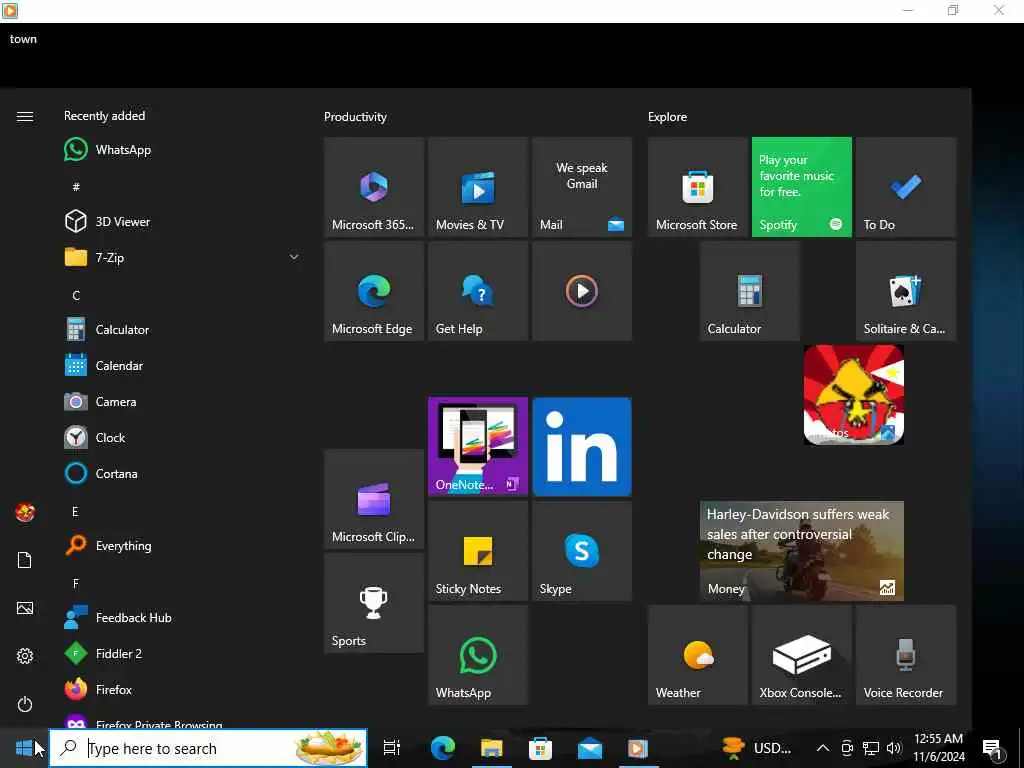This screenshot has height=768, width=1024.
Task: Open the clock showing 12:55 AM
Action: tap(938, 748)
